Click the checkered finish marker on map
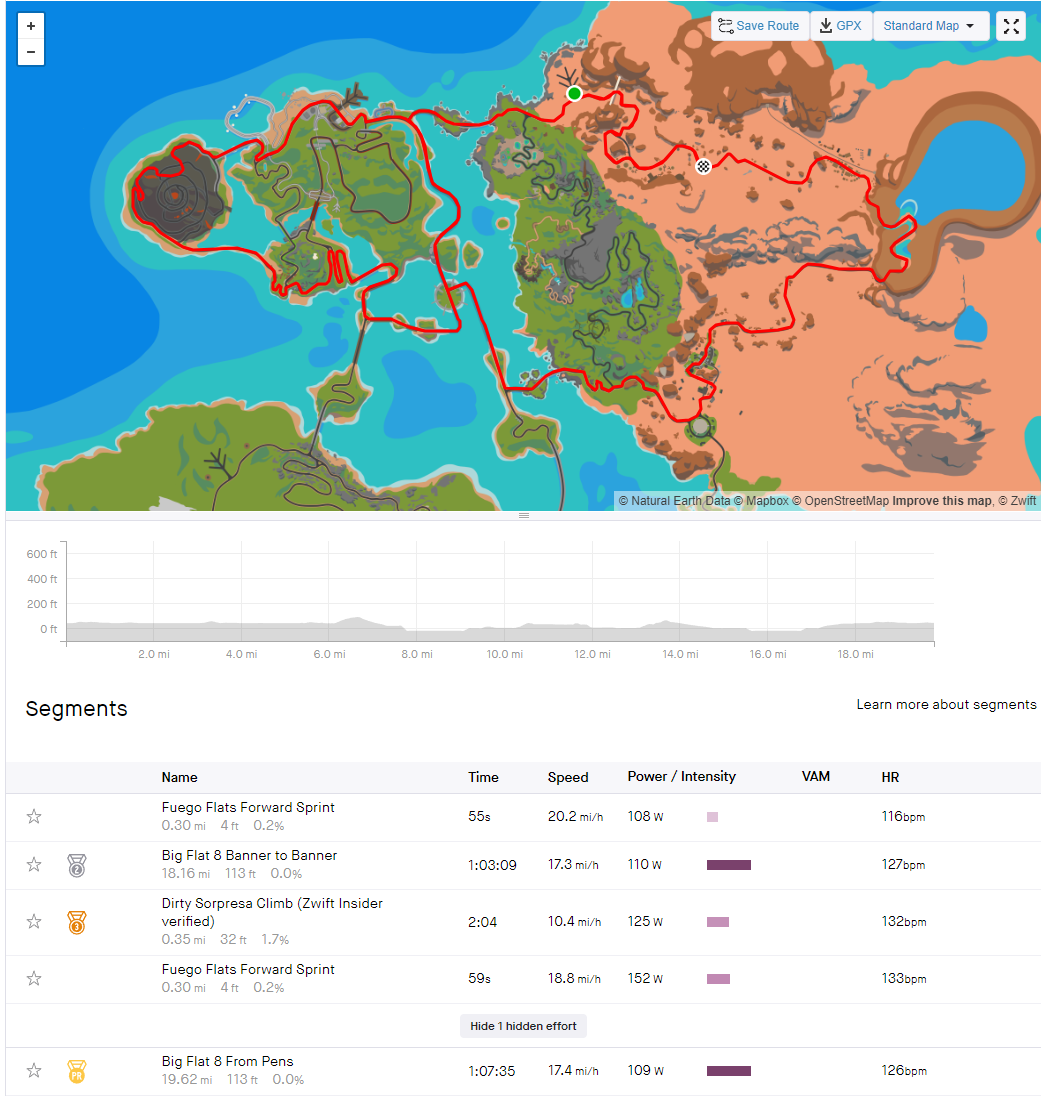 tap(703, 166)
